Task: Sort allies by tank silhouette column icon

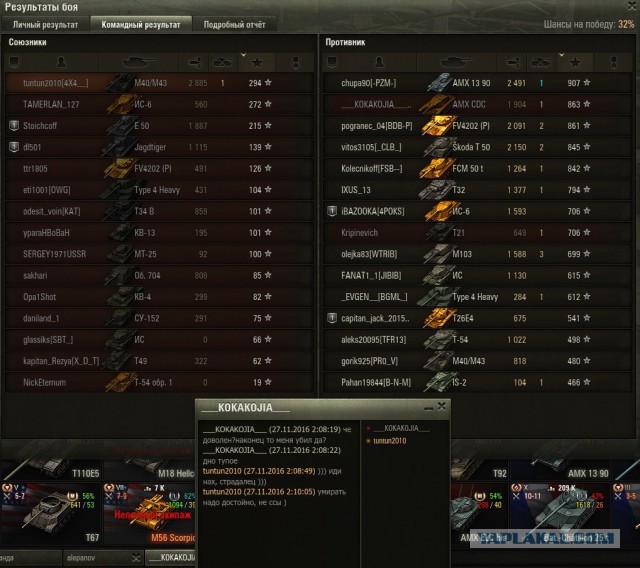Action: click(139, 62)
